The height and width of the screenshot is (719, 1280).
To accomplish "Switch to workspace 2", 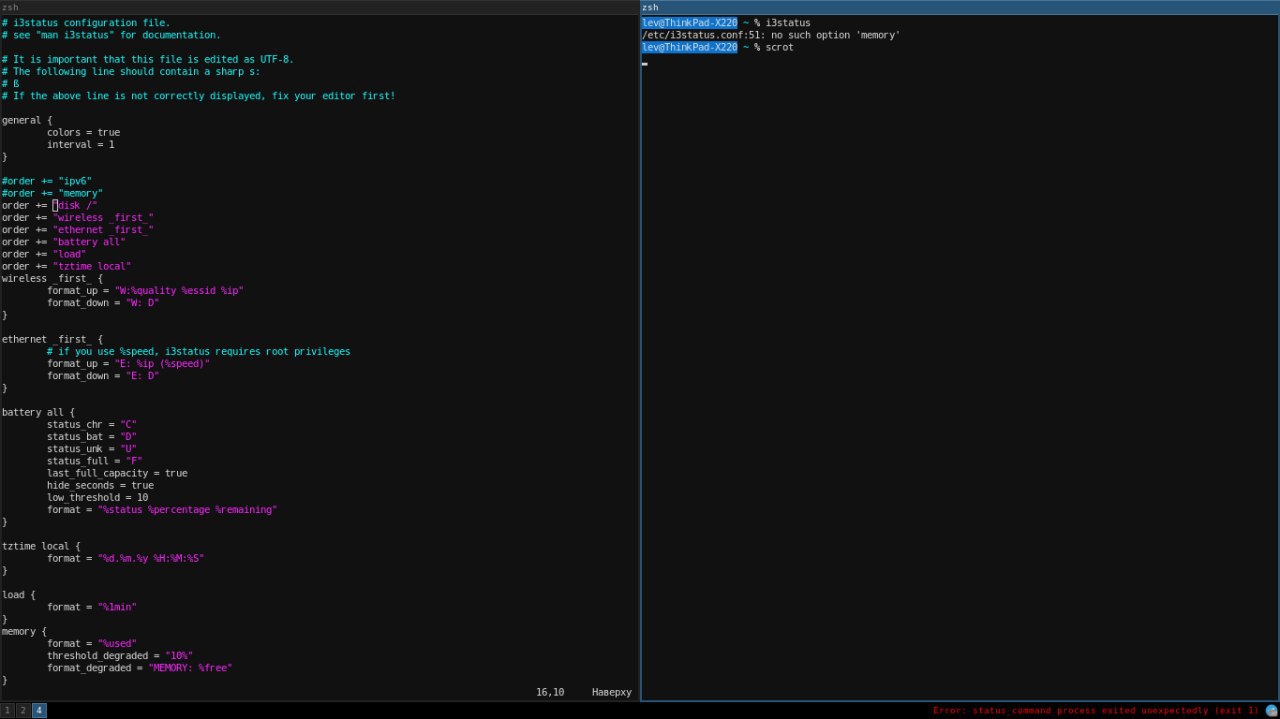I will tap(23, 710).
